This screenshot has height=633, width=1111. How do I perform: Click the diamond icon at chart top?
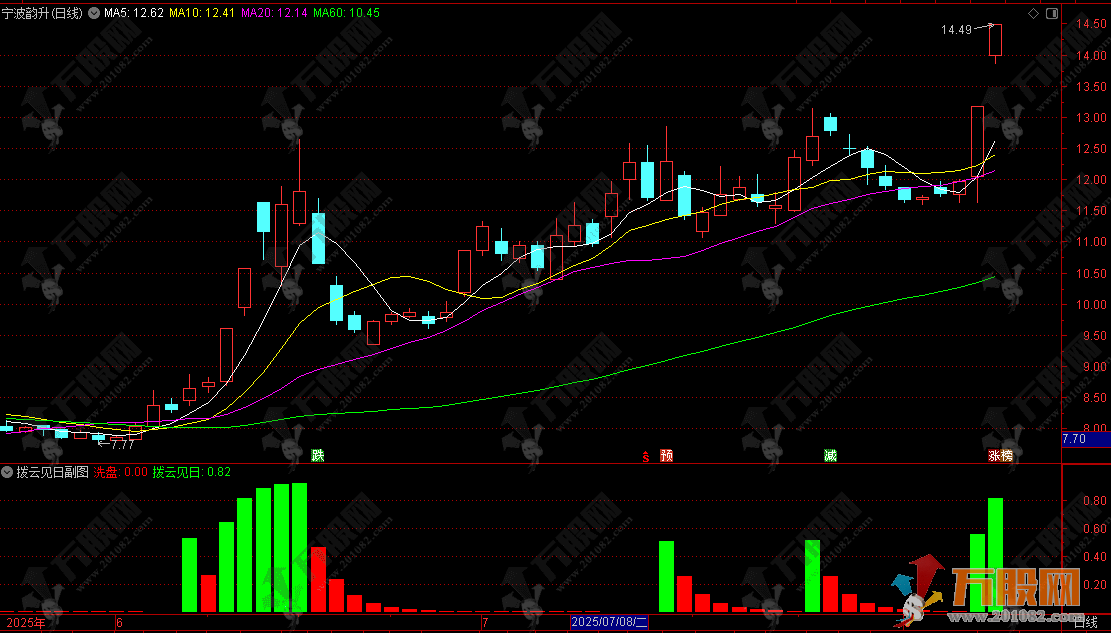pos(1033,13)
